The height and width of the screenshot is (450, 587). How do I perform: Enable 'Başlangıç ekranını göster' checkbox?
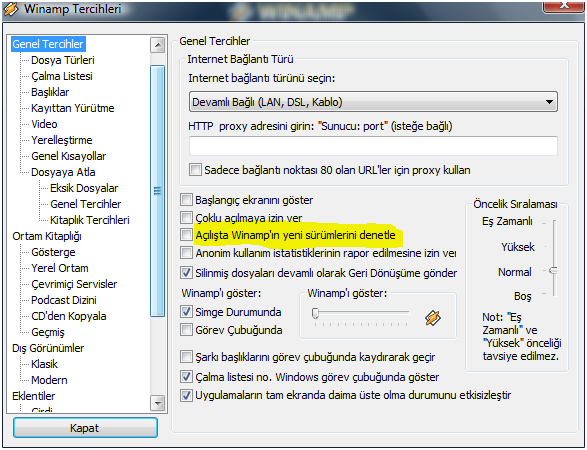click(x=186, y=200)
